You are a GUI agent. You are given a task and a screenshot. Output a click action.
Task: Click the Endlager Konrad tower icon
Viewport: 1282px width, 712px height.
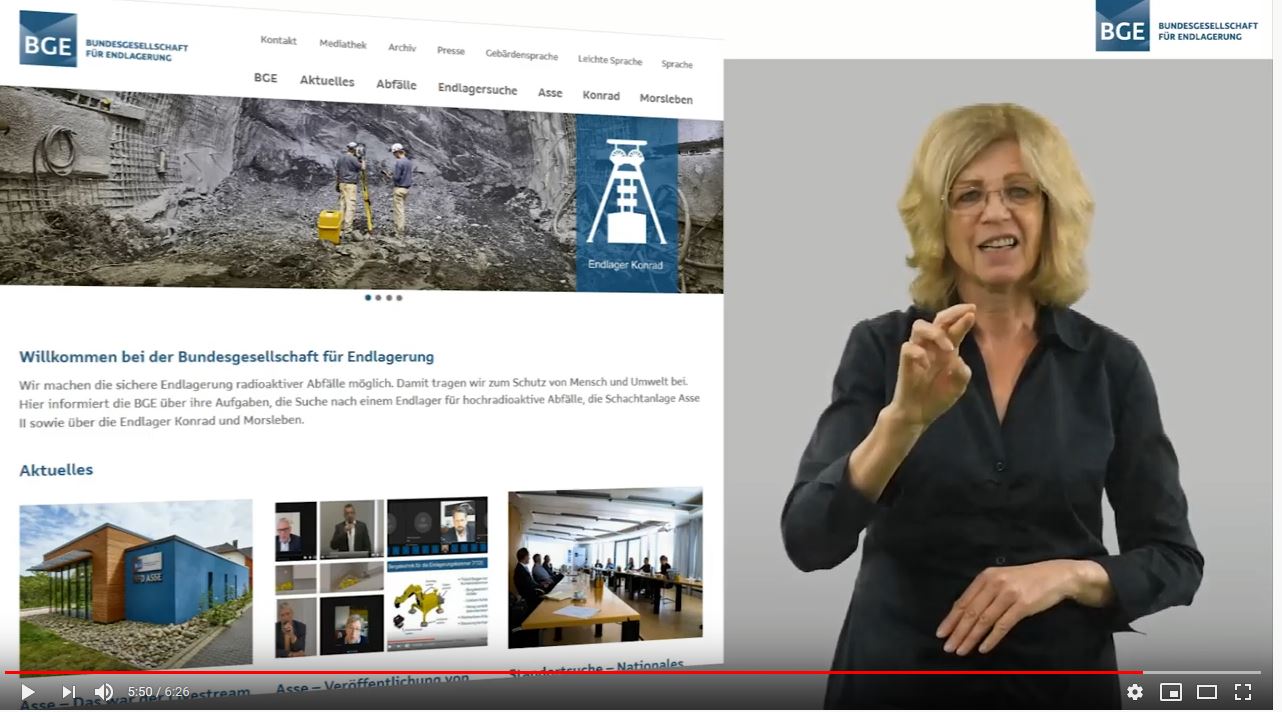(627, 192)
